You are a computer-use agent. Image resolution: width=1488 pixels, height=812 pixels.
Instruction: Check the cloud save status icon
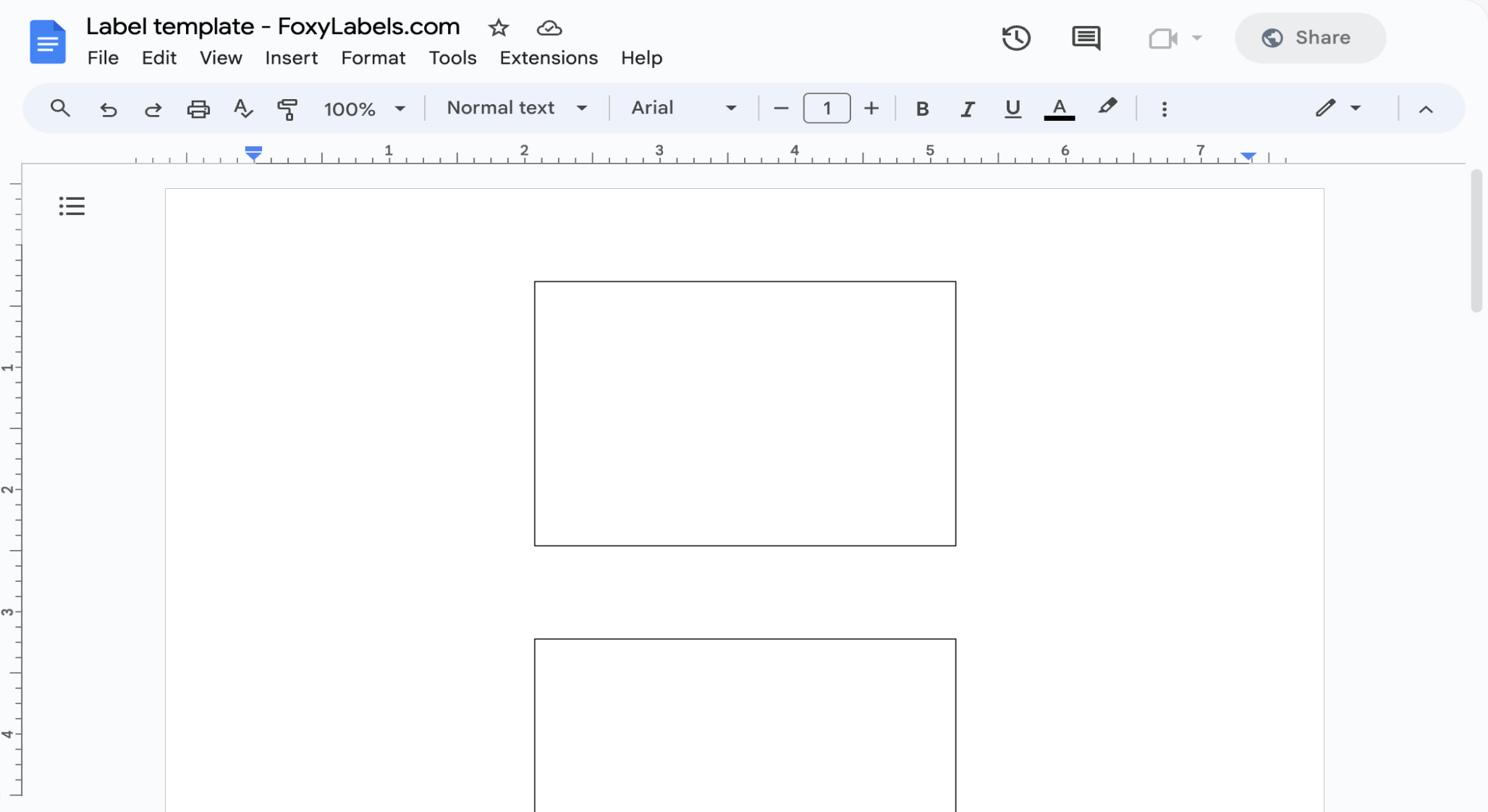549,28
